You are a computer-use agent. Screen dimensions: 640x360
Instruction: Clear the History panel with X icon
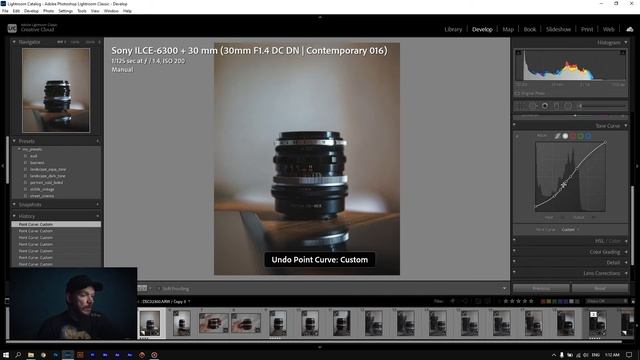tap(98, 216)
